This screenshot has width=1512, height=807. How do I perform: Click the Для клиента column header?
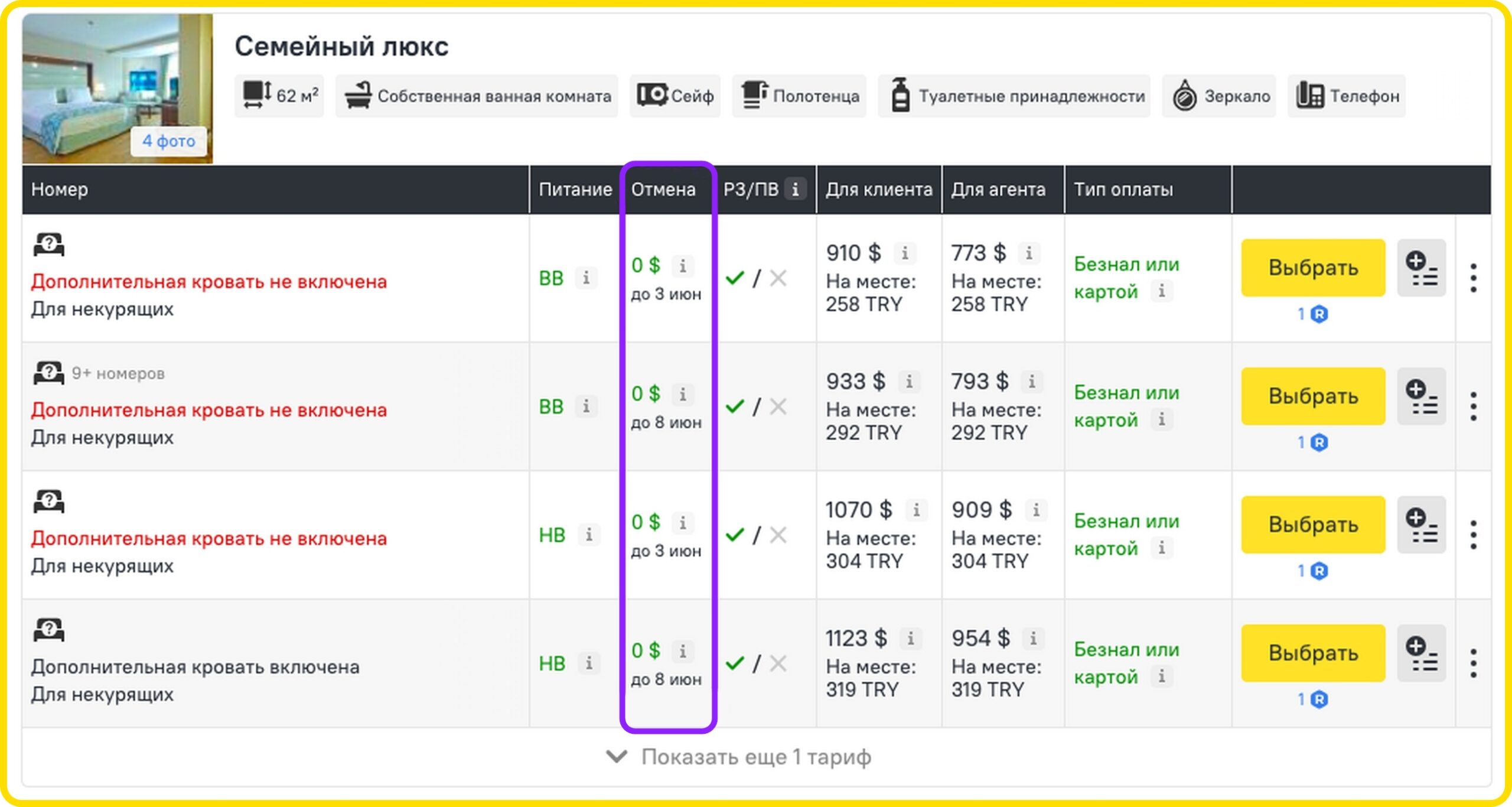coord(878,190)
